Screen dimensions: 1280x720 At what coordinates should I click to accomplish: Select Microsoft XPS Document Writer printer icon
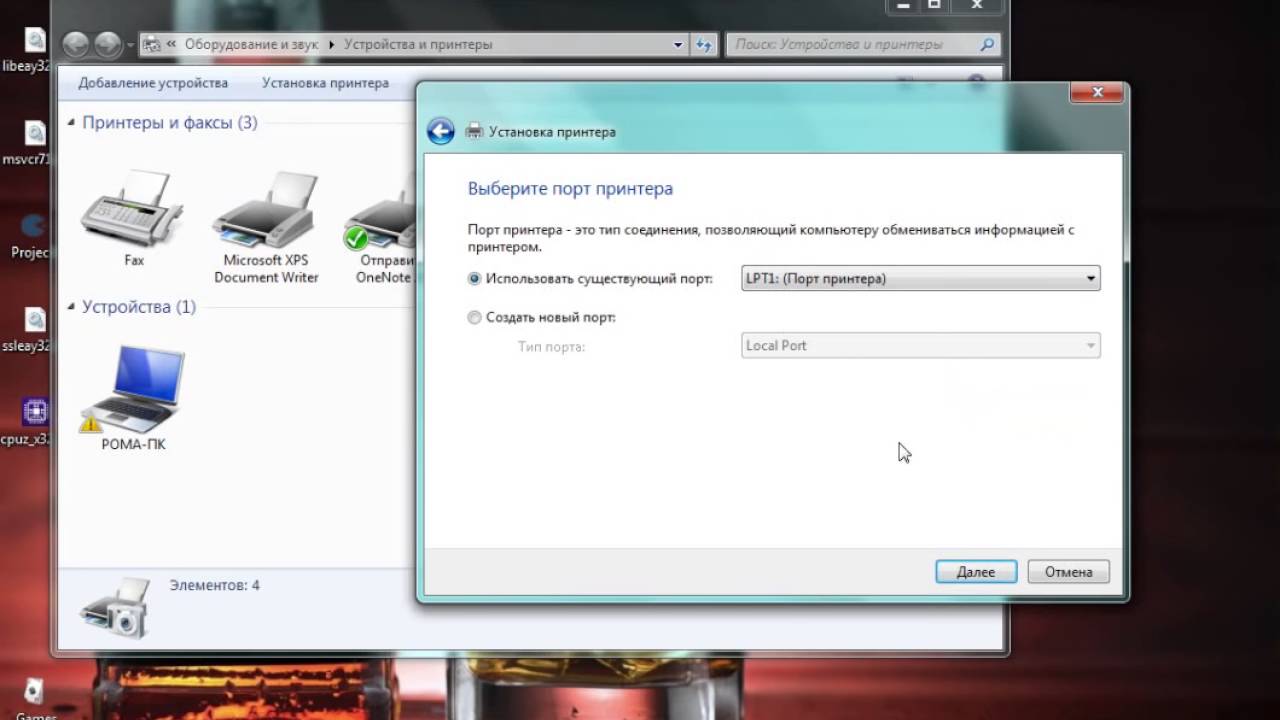[265, 212]
